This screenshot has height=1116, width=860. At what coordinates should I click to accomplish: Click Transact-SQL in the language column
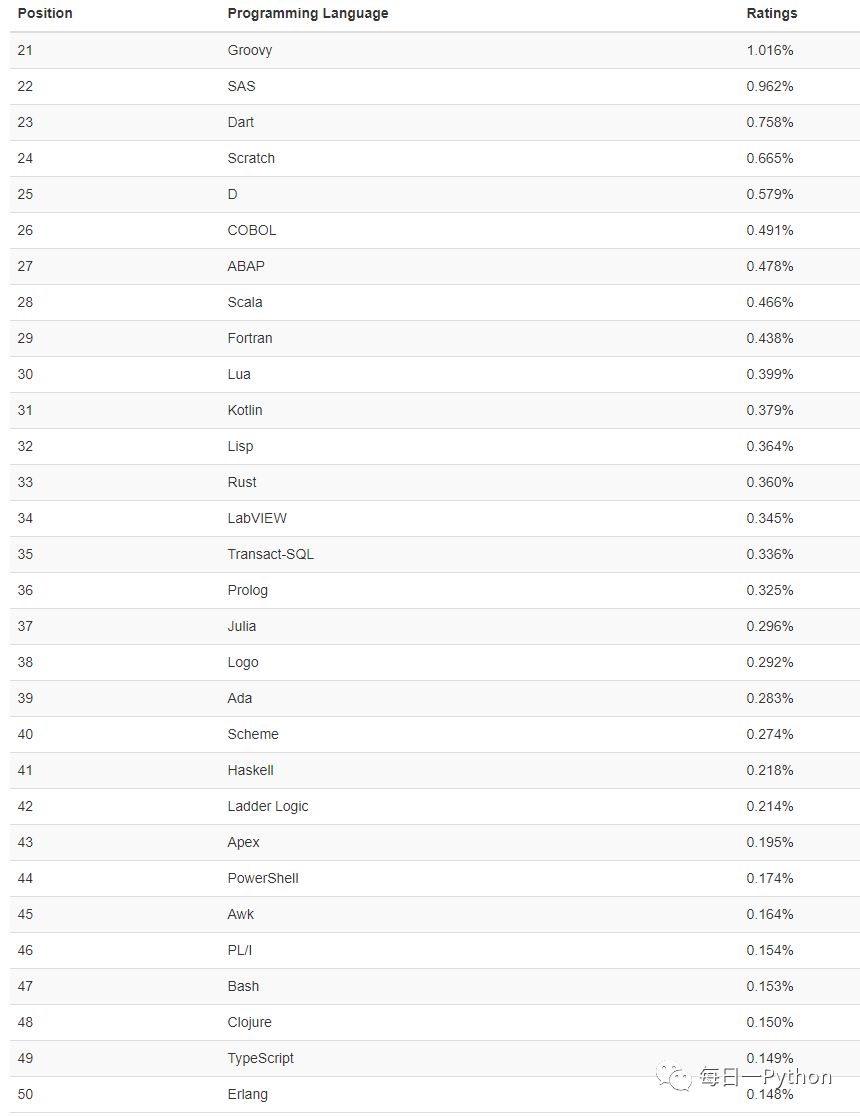271,554
